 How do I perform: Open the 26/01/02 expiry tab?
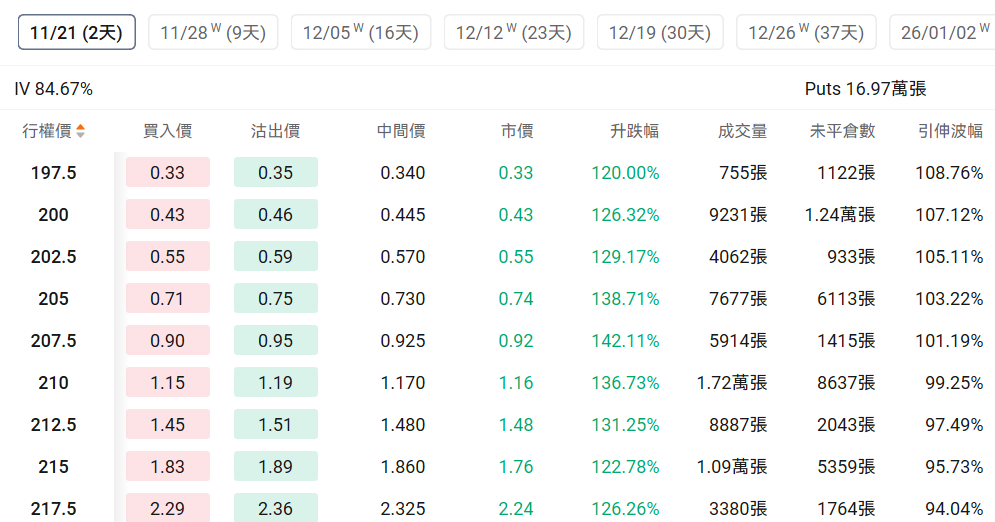(944, 32)
